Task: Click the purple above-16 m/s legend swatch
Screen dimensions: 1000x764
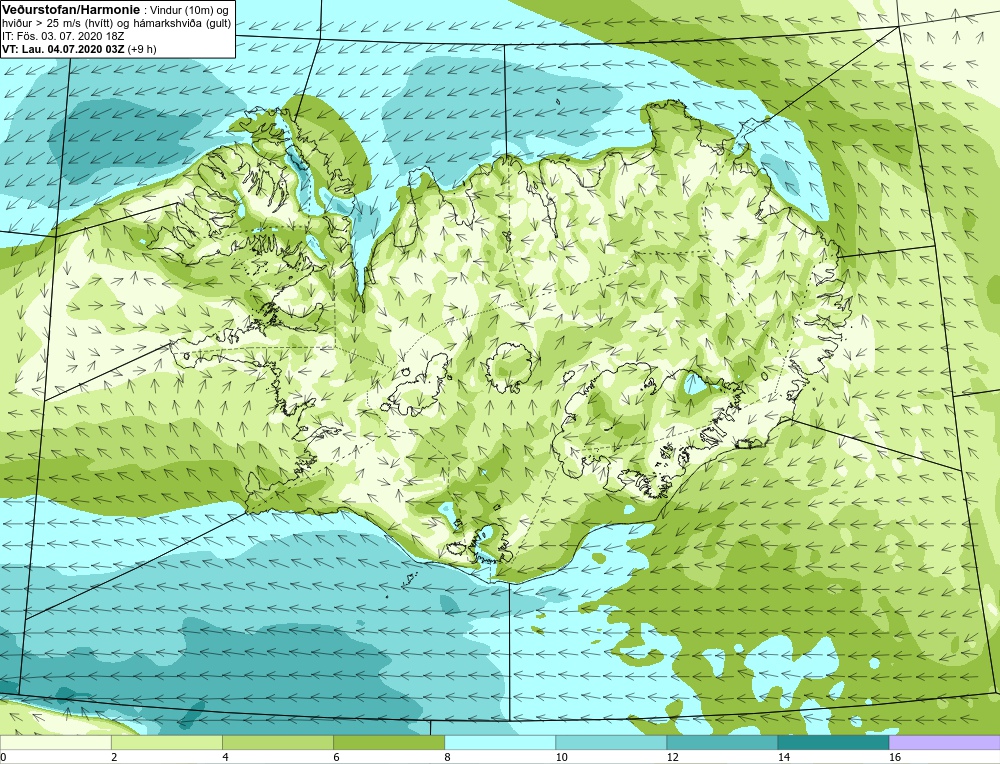Action: point(945,742)
